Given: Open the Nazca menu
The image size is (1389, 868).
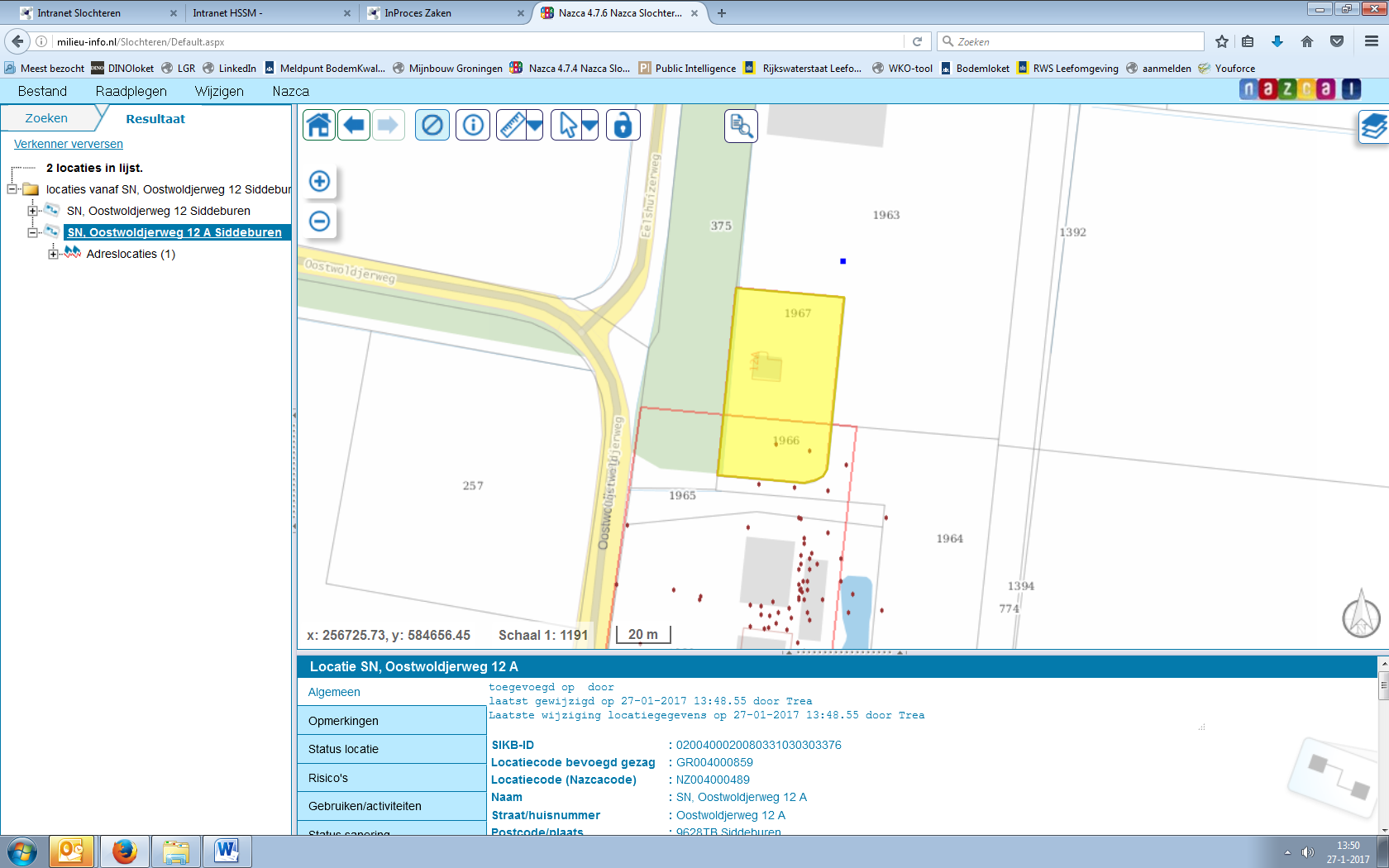Looking at the screenshot, I should pyautogui.click(x=291, y=91).
